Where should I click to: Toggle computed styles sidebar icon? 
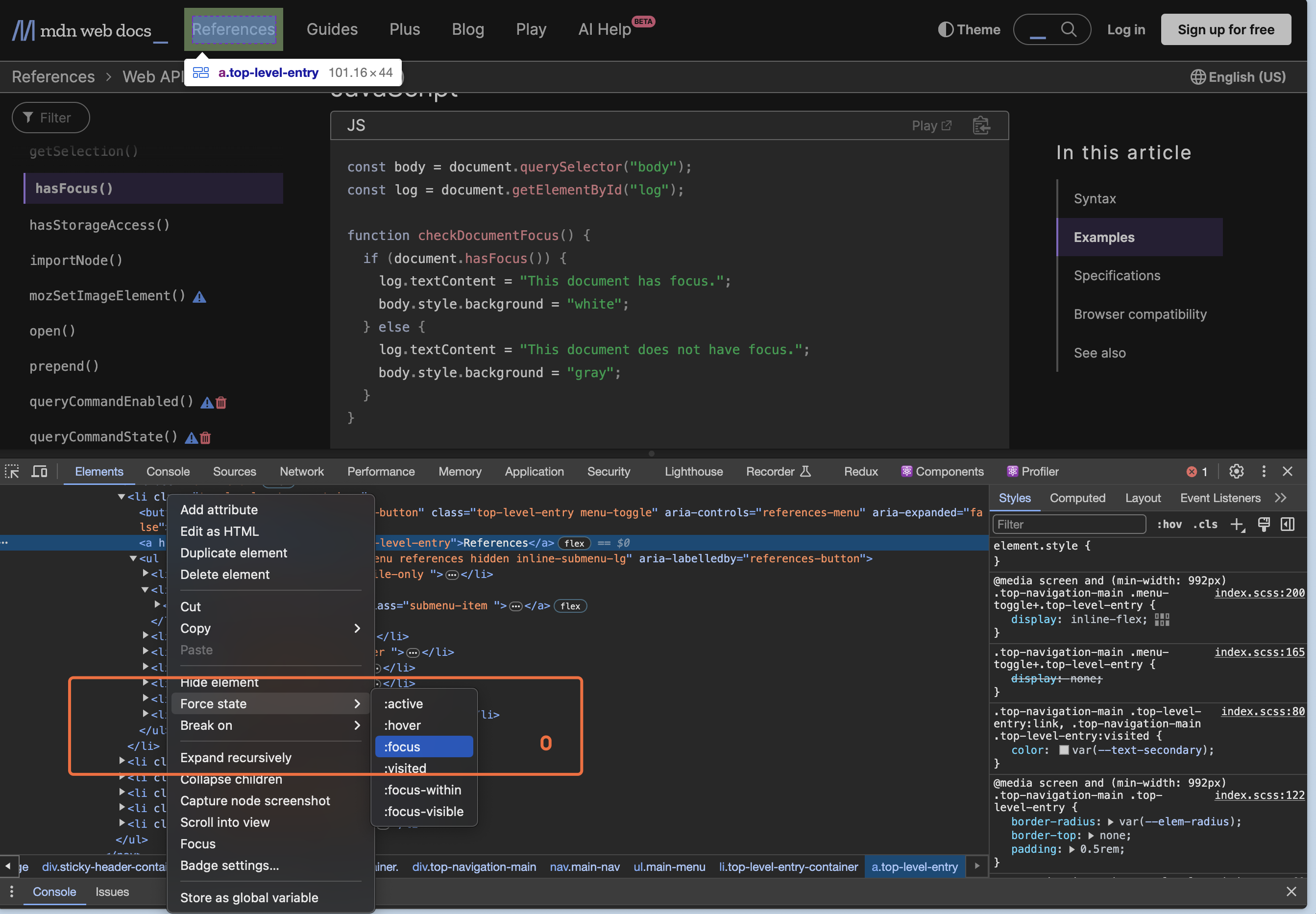tap(1288, 525)
